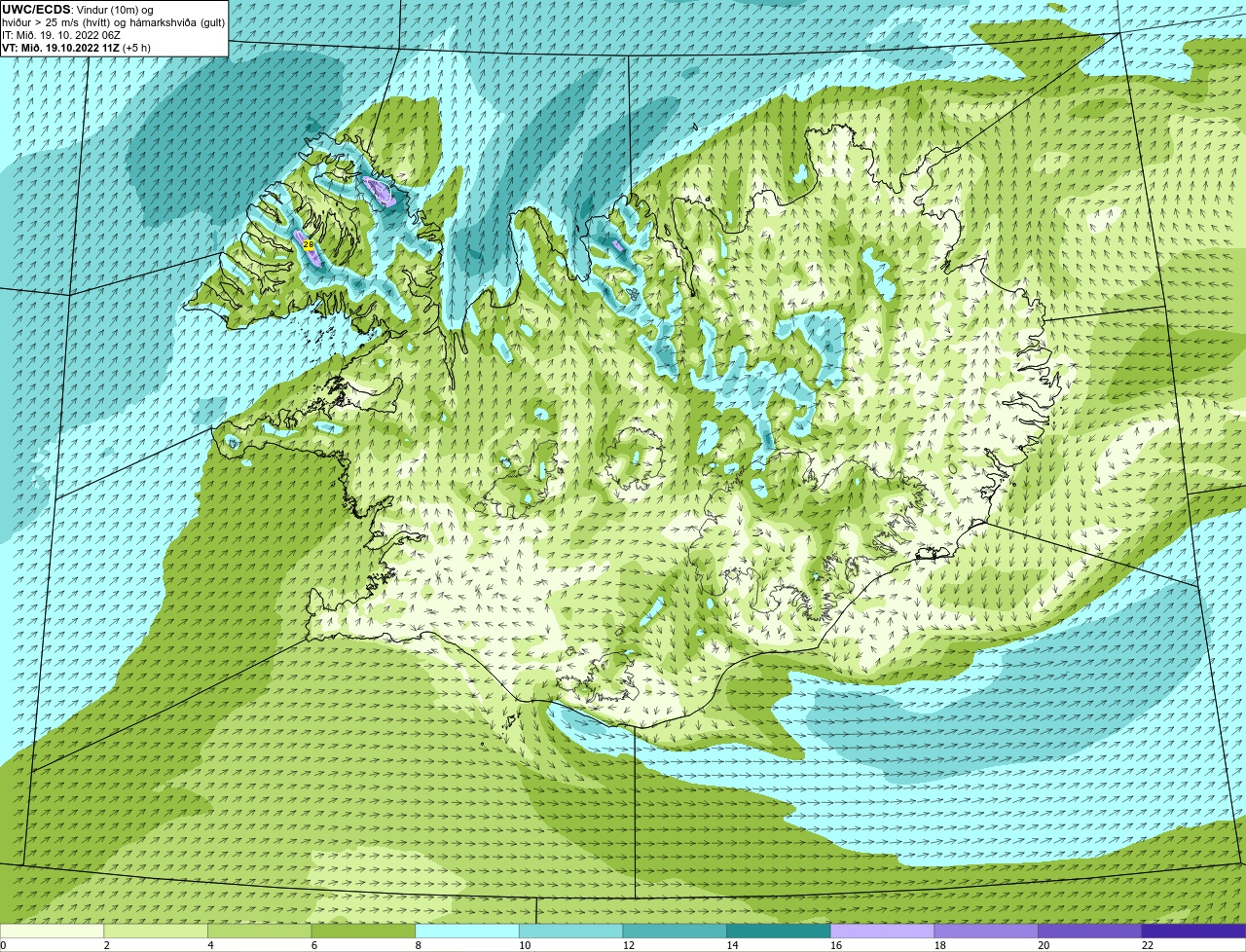This screenshot has height=952, width=1246.
Task: Select the 16–18 m/s lavender swatch
Action: [882, 931]
